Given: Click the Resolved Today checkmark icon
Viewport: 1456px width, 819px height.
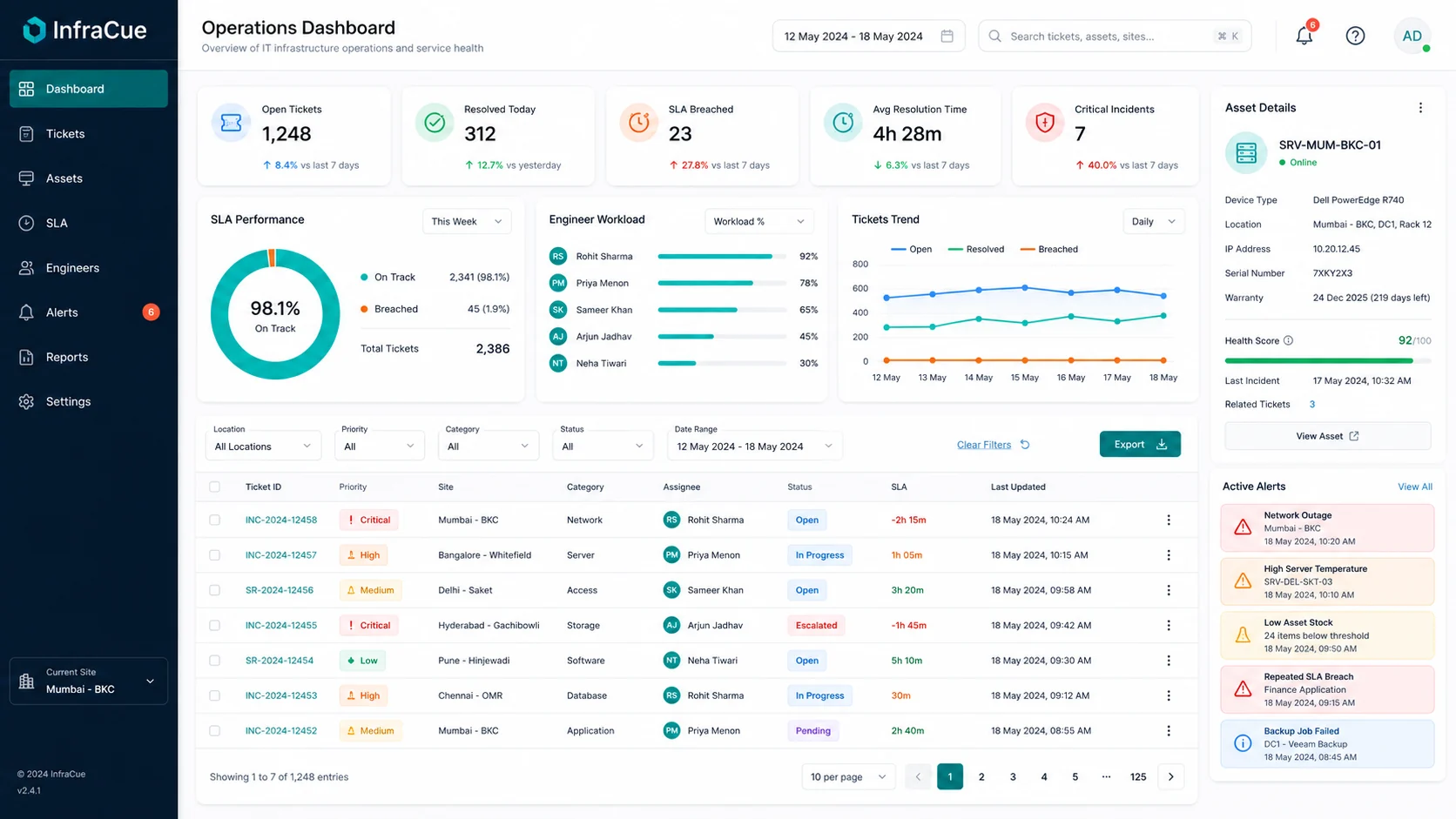Looking at the screenshot, I should [x=435, y=123].
